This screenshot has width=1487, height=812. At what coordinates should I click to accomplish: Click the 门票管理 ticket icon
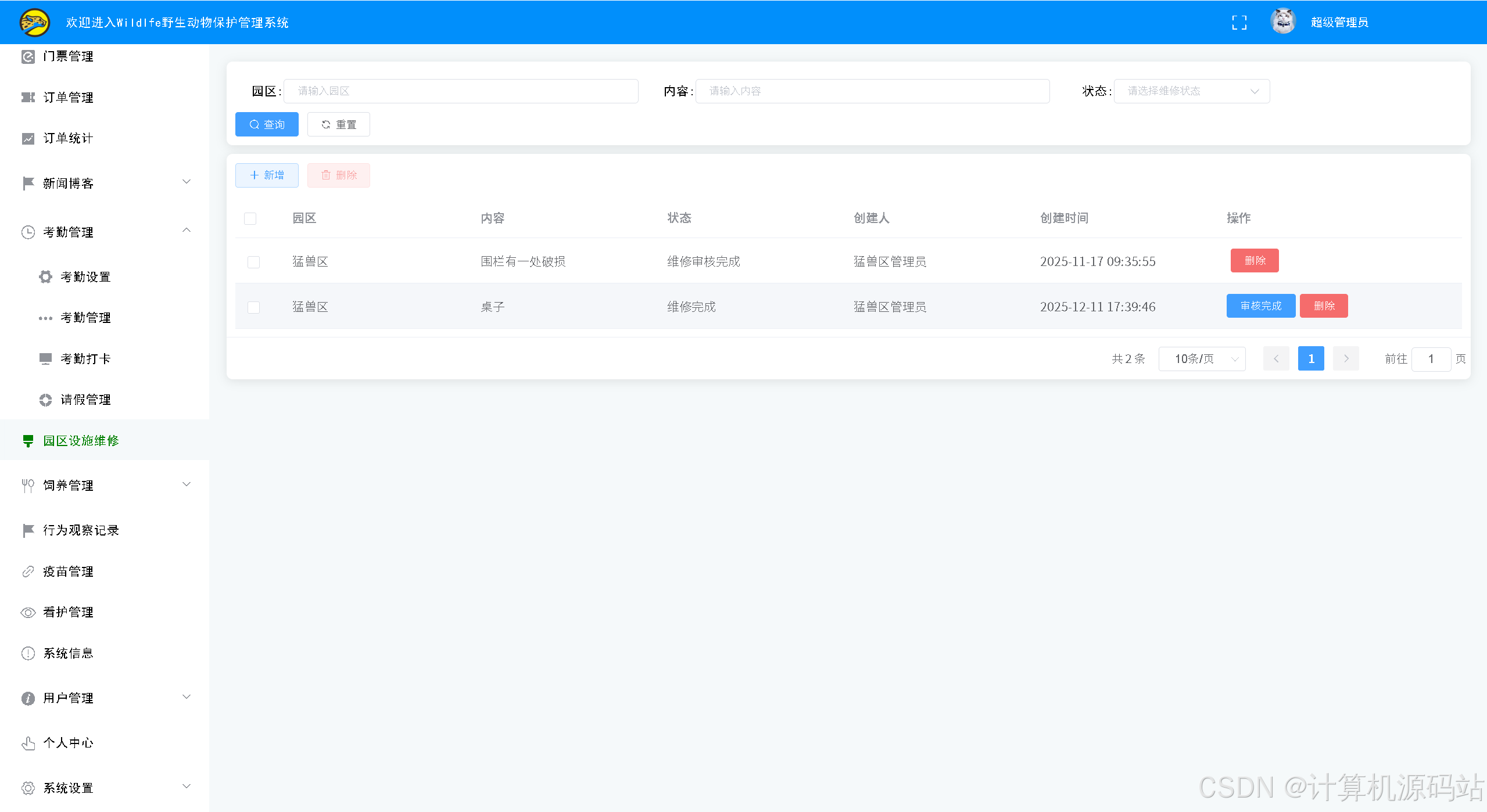28,56
